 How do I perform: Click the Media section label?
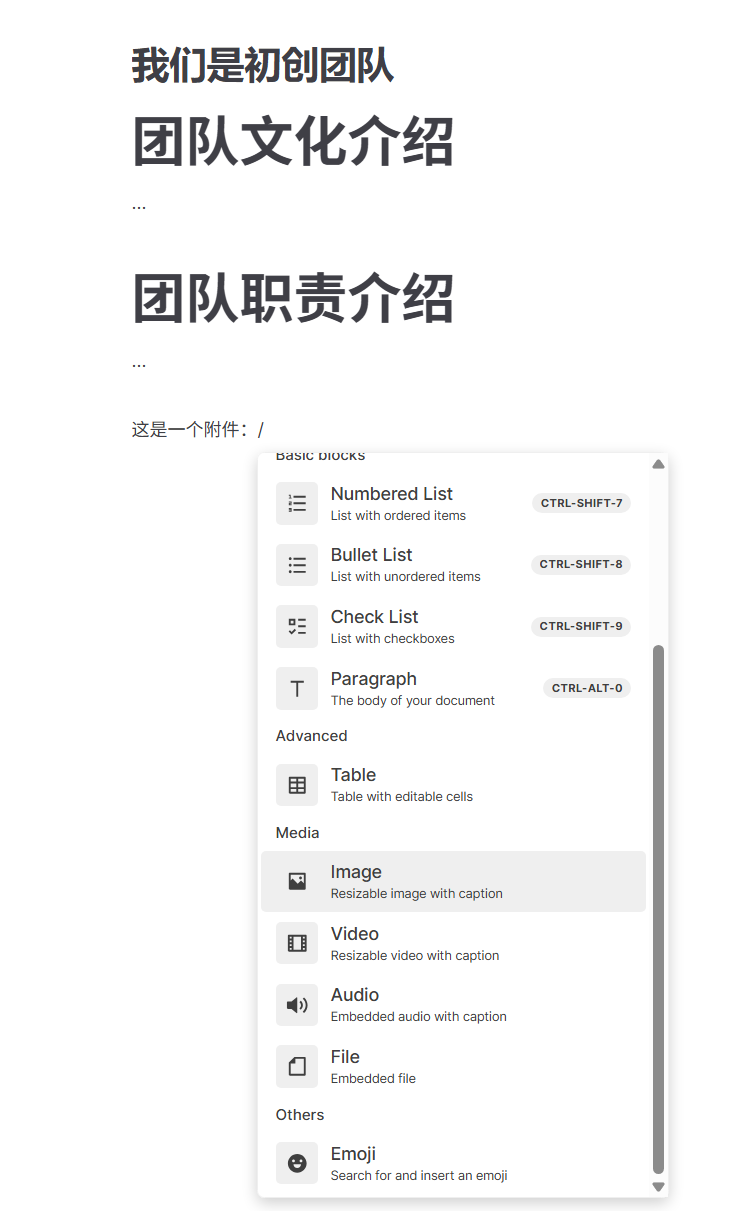(x=298, y=833)
